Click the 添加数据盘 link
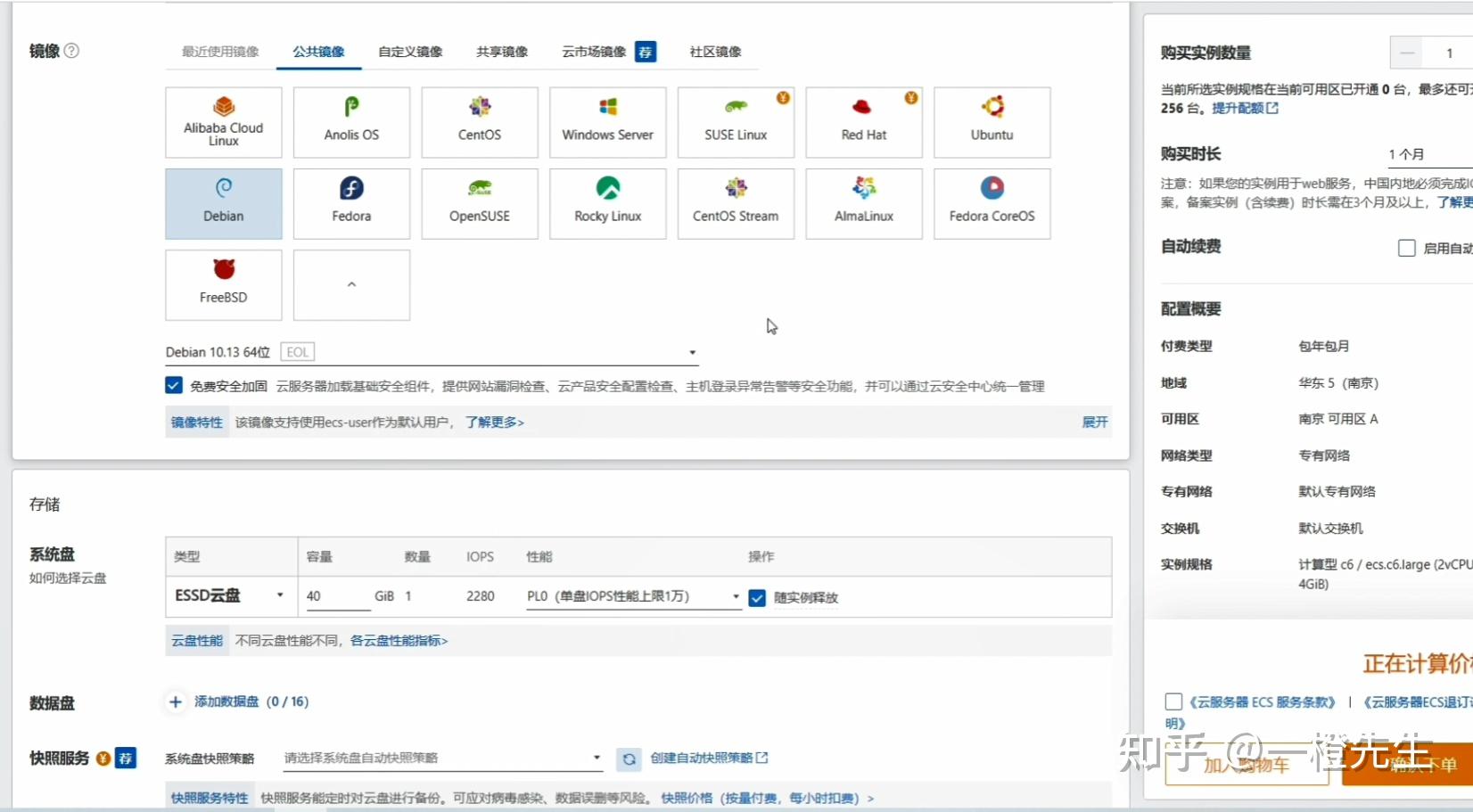The width and height of the screenshot is (1473, 812). [x=251, y=702]
